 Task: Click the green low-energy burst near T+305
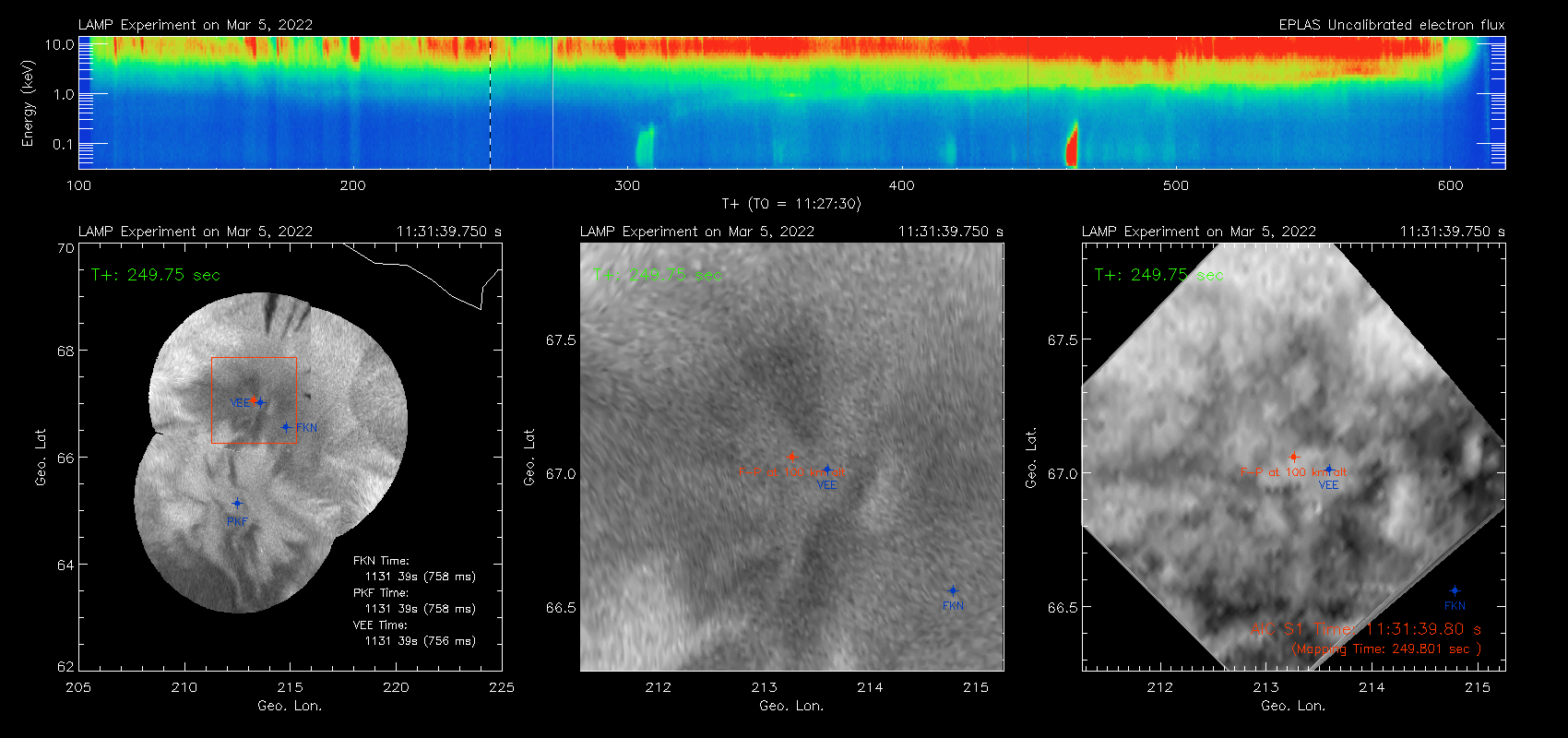tap(644, 146)
